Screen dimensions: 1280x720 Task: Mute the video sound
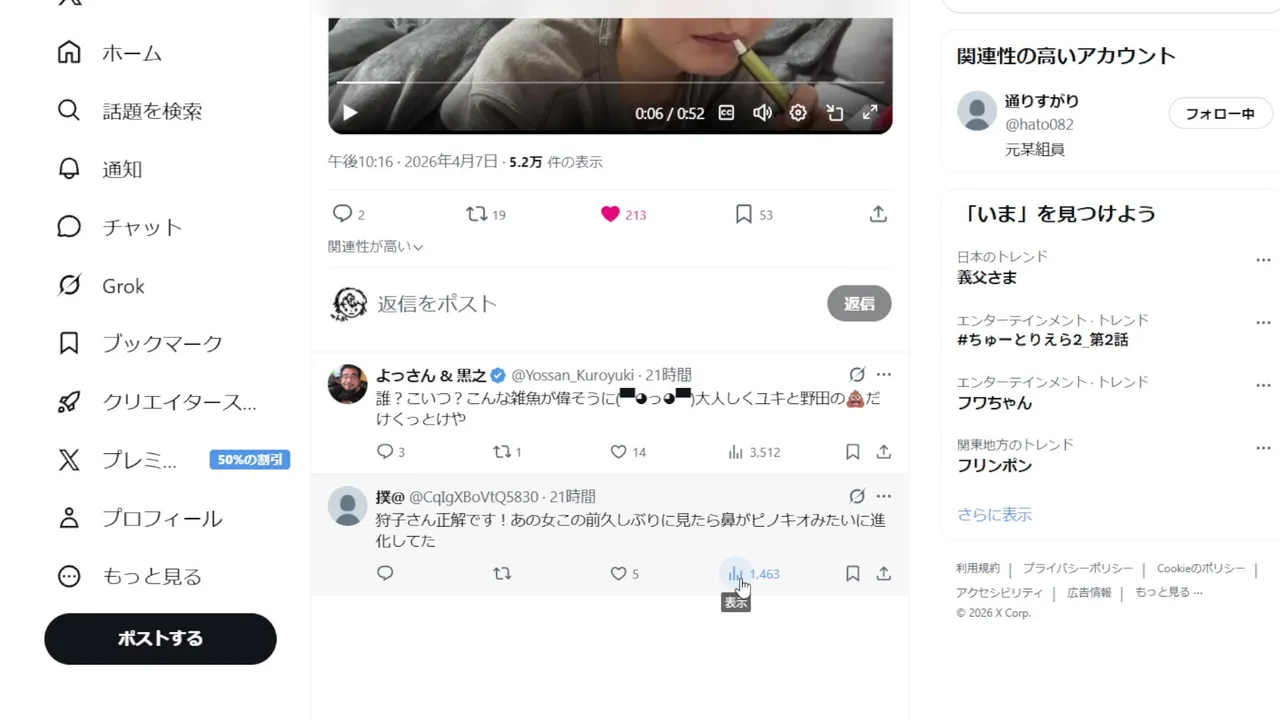pos(762,113)
